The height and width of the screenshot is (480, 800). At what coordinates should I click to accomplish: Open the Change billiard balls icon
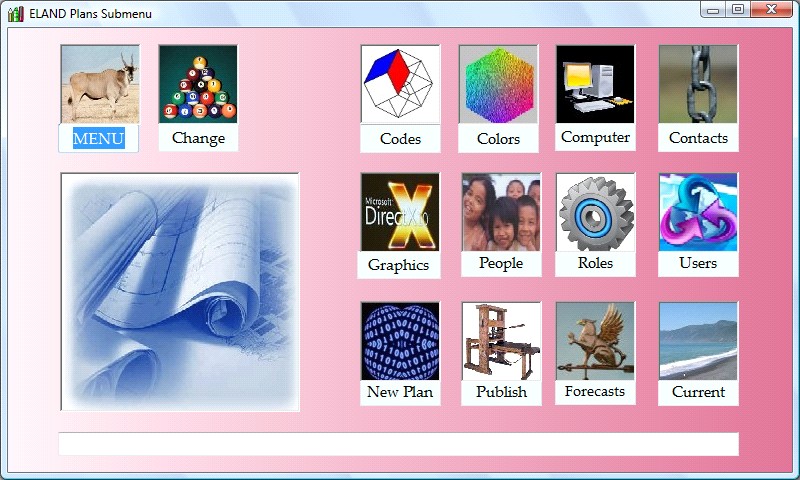pos(198,84)
